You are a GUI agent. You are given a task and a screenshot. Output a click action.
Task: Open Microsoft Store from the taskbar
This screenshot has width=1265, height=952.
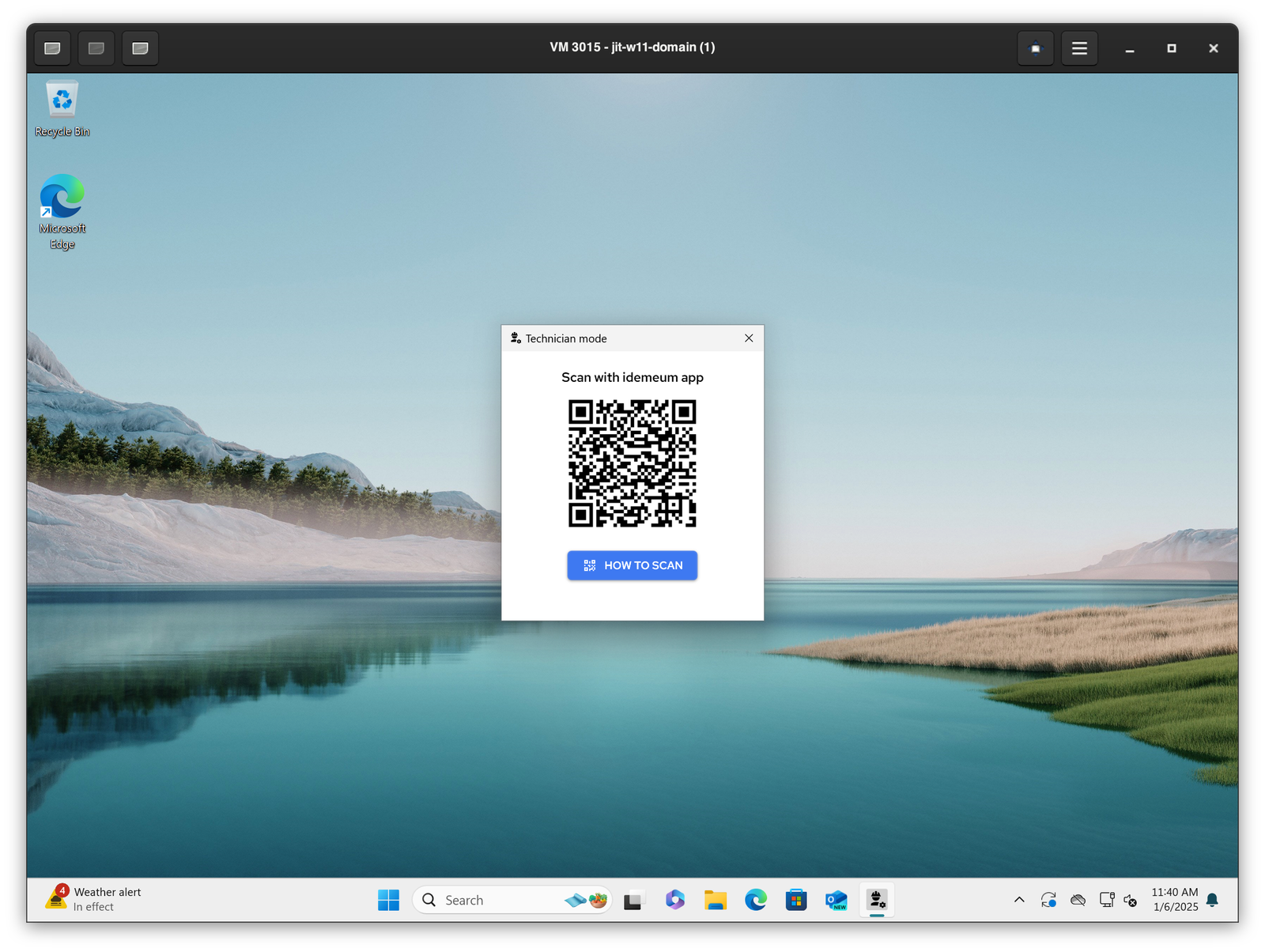point(796,900)
